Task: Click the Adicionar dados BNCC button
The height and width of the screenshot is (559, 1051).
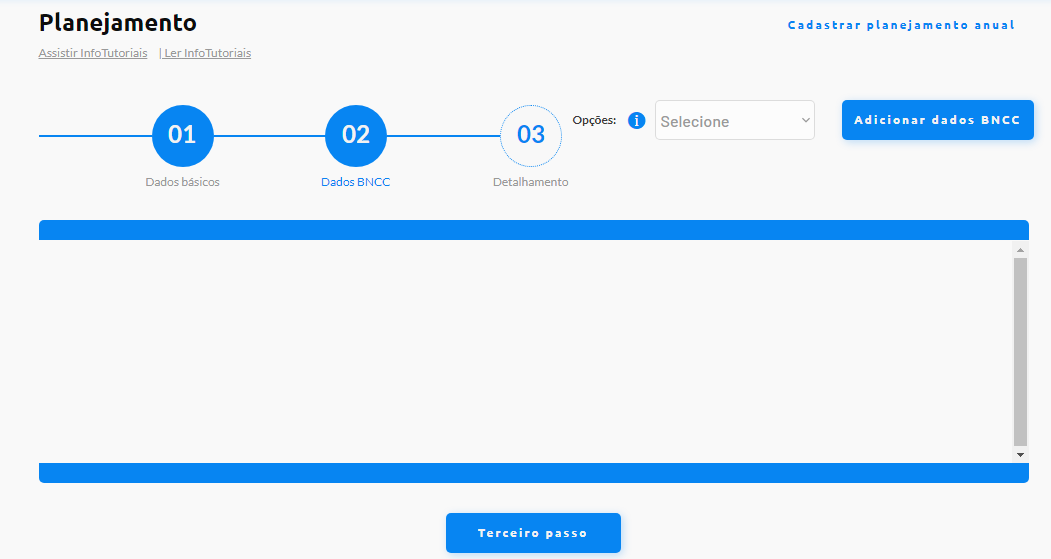Action: click(x=938, y=120)
